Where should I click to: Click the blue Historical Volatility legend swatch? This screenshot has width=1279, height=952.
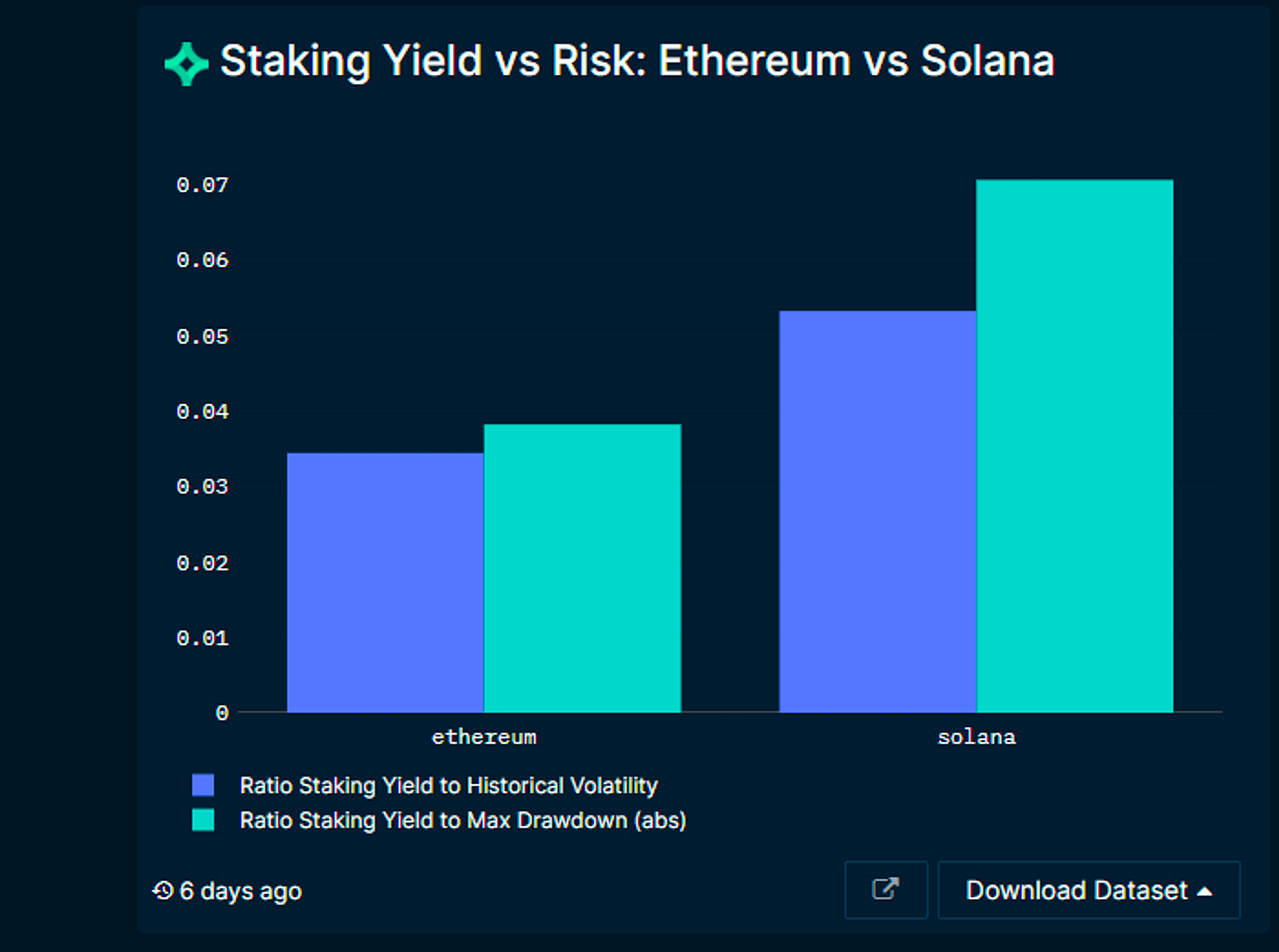[203, 786]
